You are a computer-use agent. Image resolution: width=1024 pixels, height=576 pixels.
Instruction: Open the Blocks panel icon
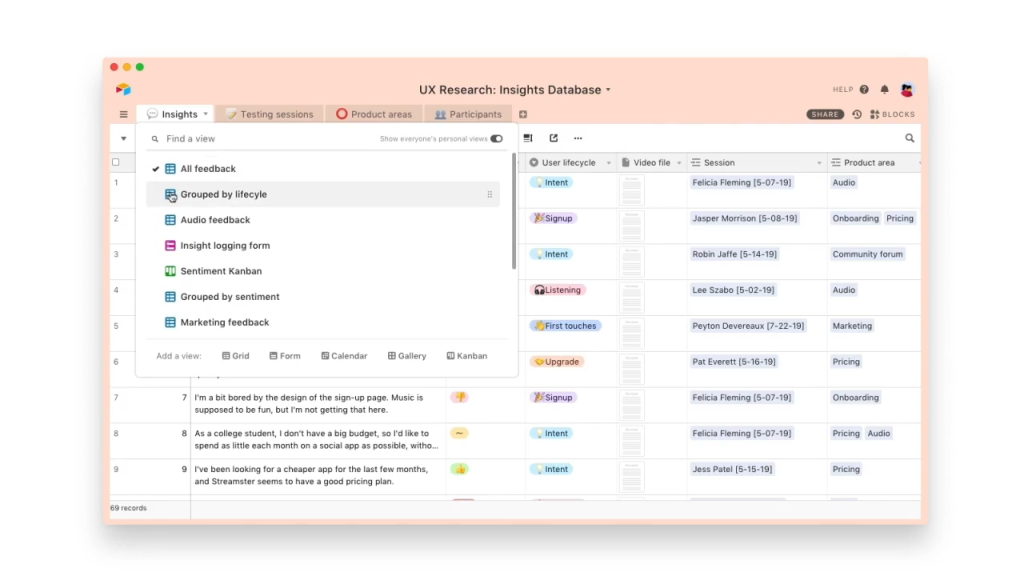tap(892, 114)
